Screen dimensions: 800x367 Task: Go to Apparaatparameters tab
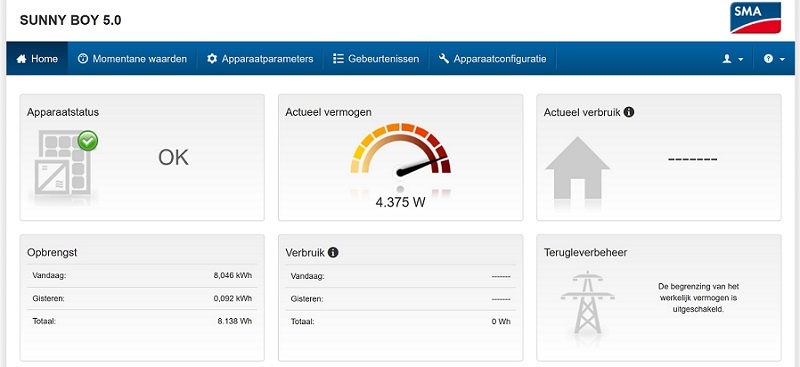(x=260, y=59)
